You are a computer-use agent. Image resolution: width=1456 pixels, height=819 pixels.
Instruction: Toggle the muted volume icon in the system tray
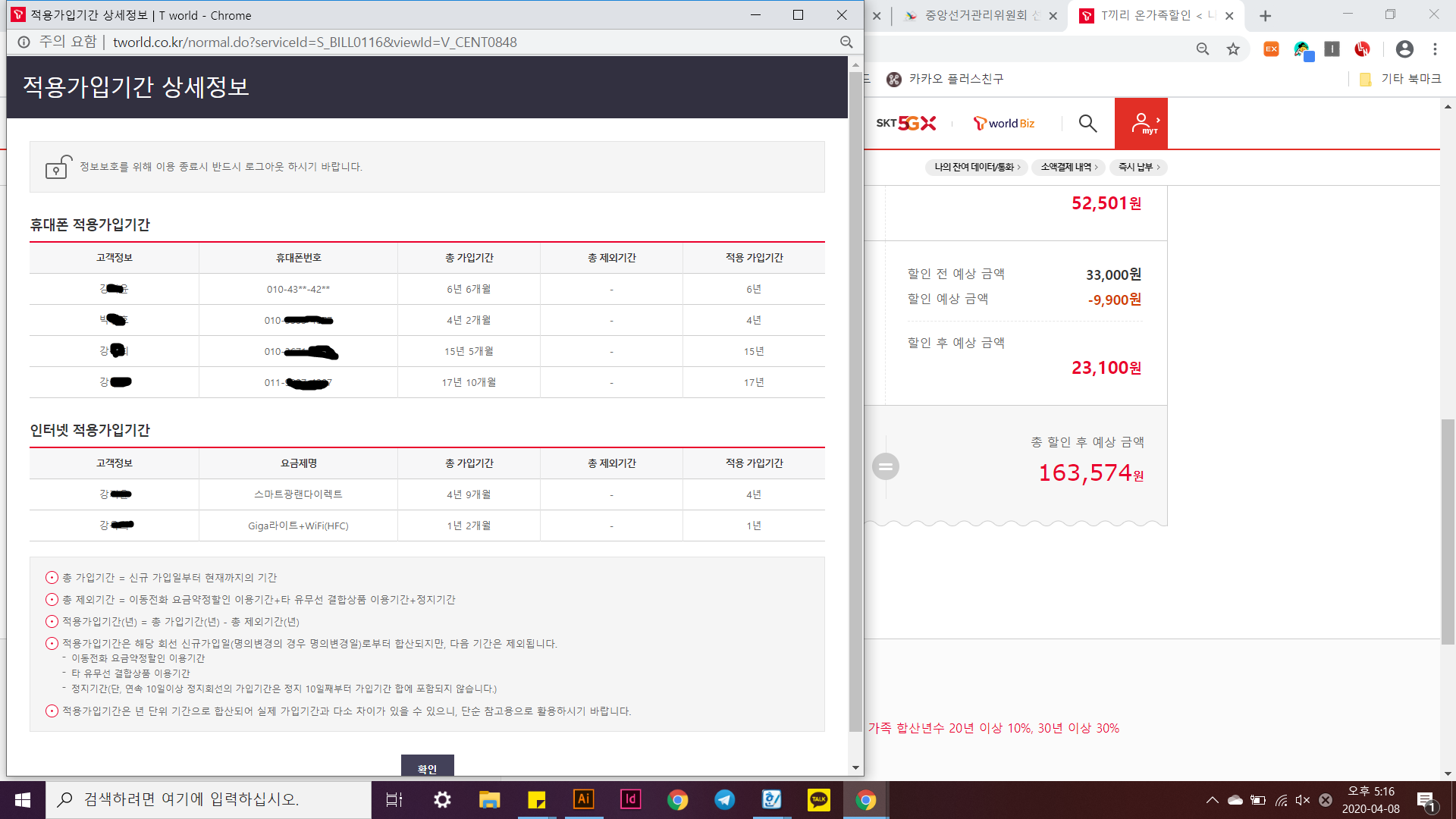(x=1303, y=800)
